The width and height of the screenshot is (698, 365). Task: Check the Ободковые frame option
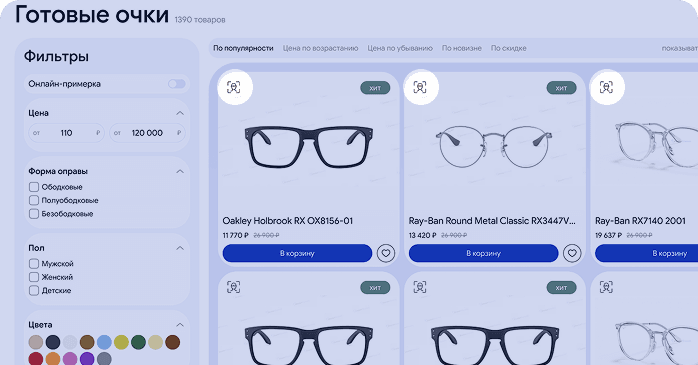pyautogui.click(x=34, y=187)
